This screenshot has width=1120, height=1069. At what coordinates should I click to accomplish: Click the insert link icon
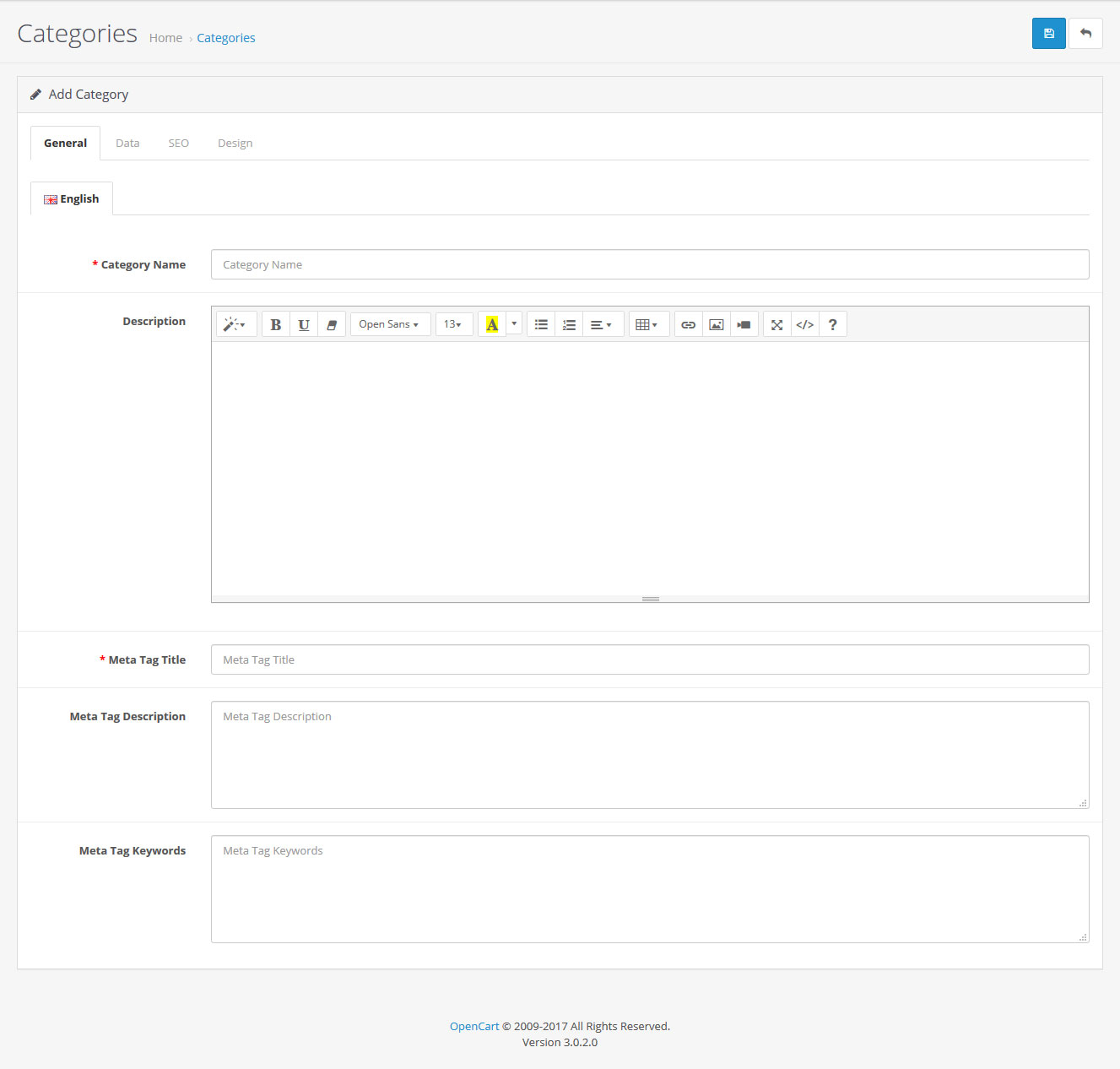coord(688,324)
